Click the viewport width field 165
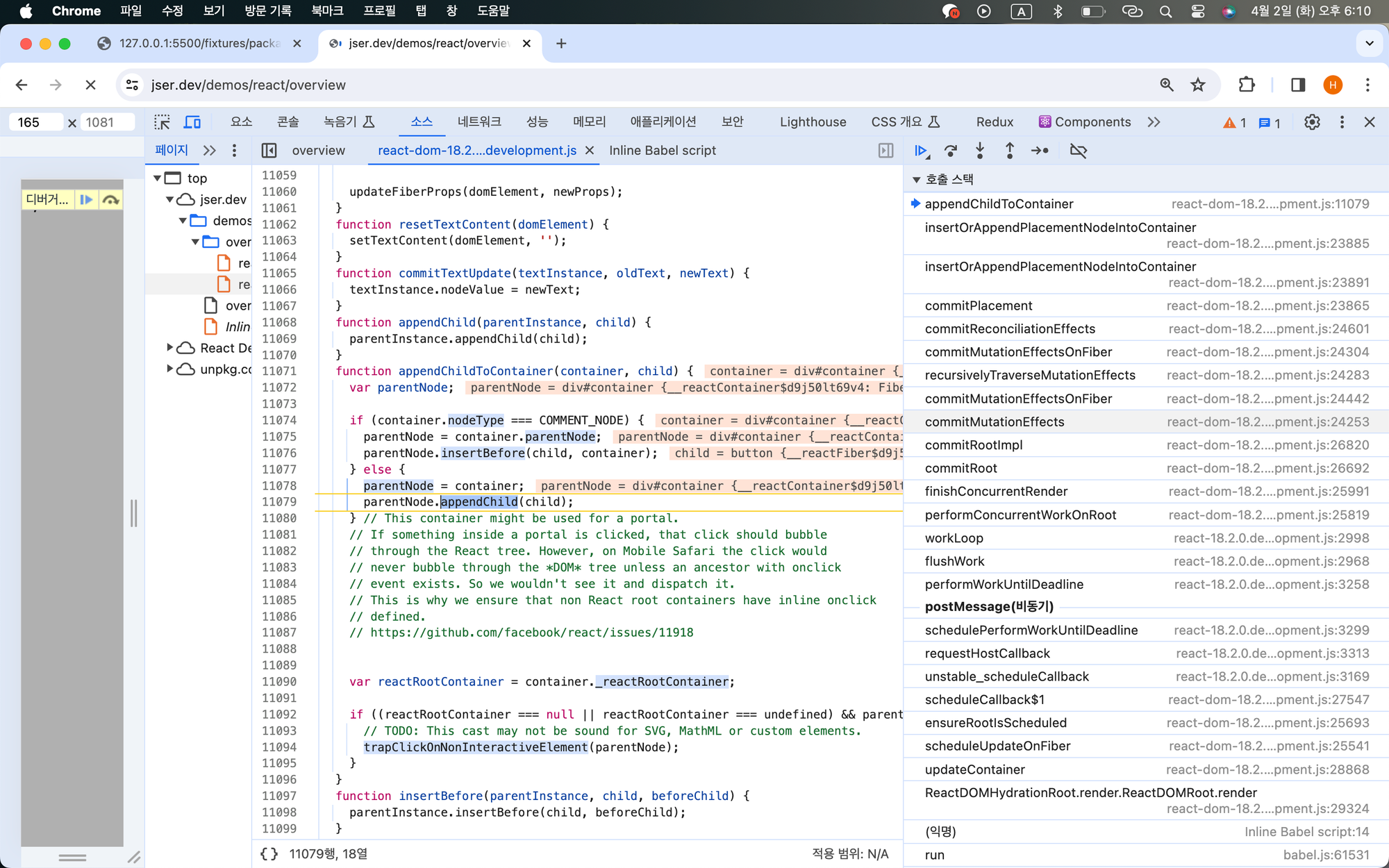The width and height of the screenshot is (1389, 868). point(35,123)
